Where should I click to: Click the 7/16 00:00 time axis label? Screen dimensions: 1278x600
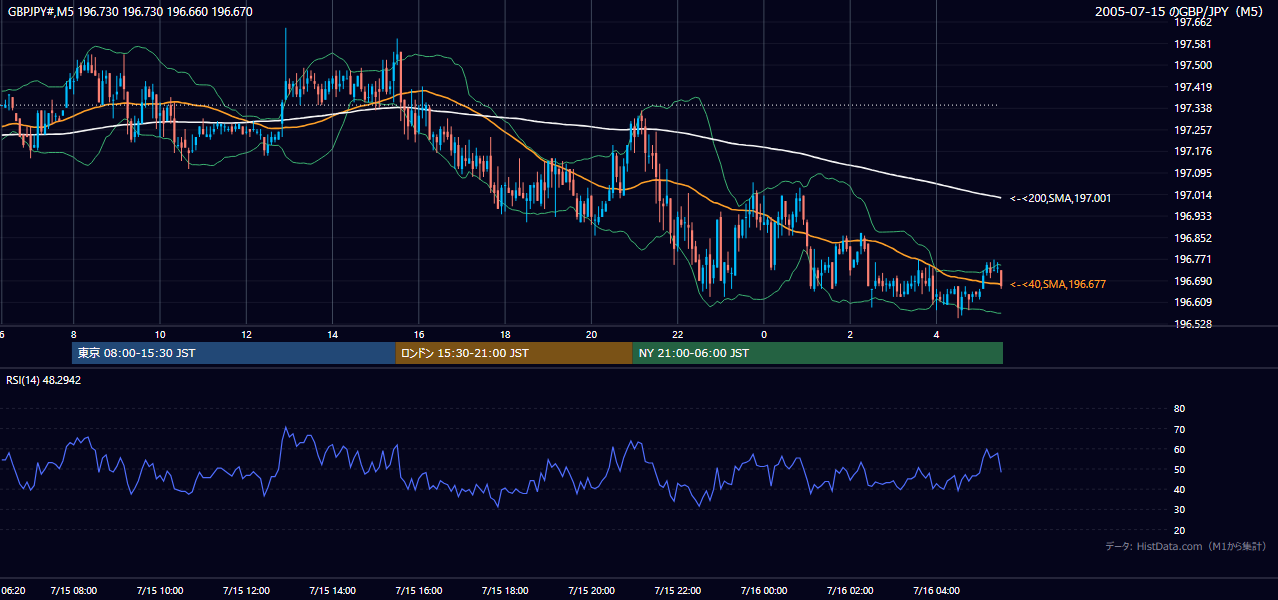(764, 591)
